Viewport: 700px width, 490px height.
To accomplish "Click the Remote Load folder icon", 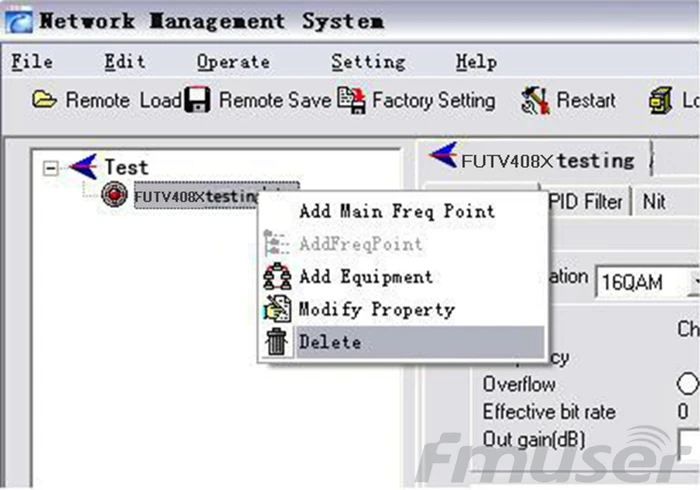I will pyautogui.click(x=44, y=100).
